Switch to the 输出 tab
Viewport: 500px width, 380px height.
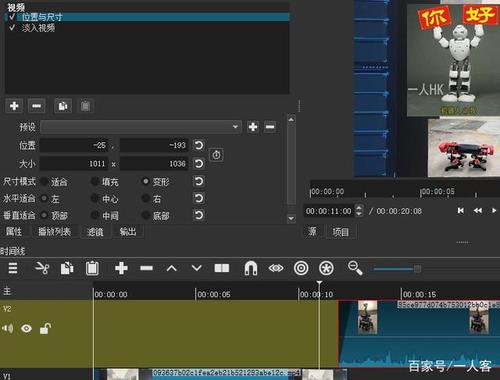pyautogui.click(x=128, y=232)
